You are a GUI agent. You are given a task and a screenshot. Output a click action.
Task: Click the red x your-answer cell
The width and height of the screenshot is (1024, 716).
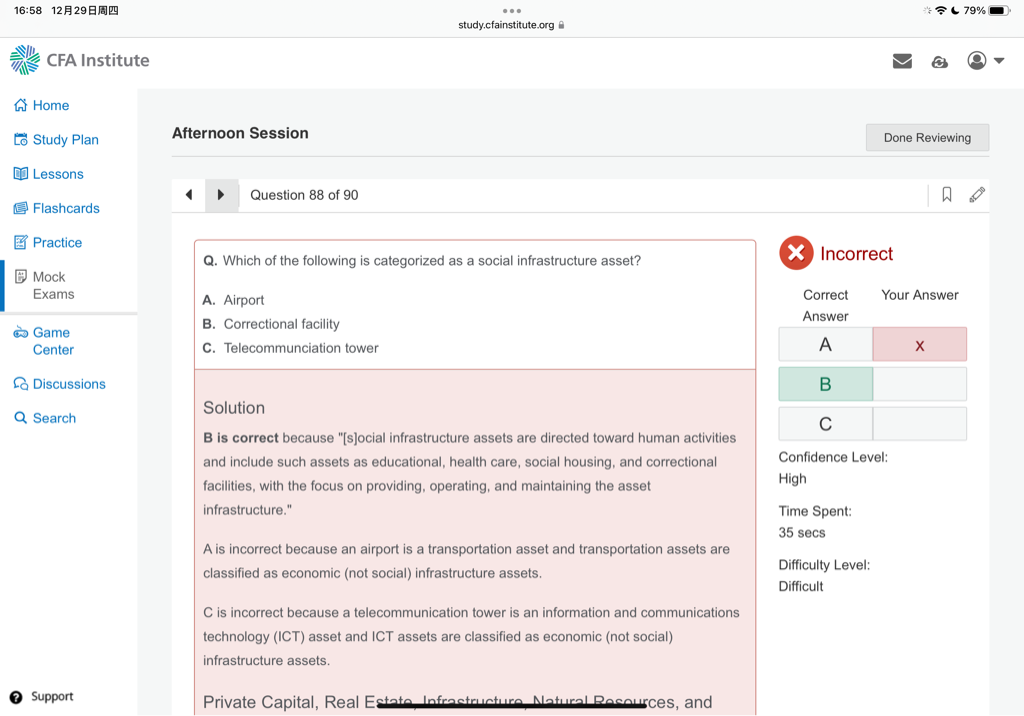coord(920,344)
